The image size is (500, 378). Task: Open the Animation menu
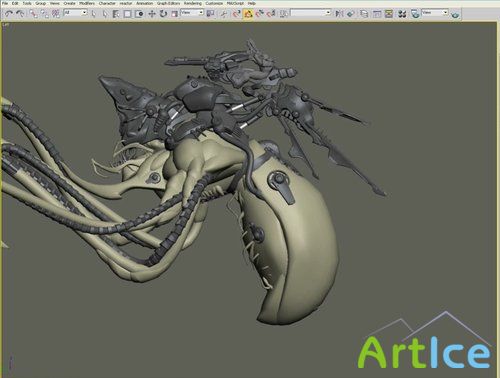tap(145, 3)
